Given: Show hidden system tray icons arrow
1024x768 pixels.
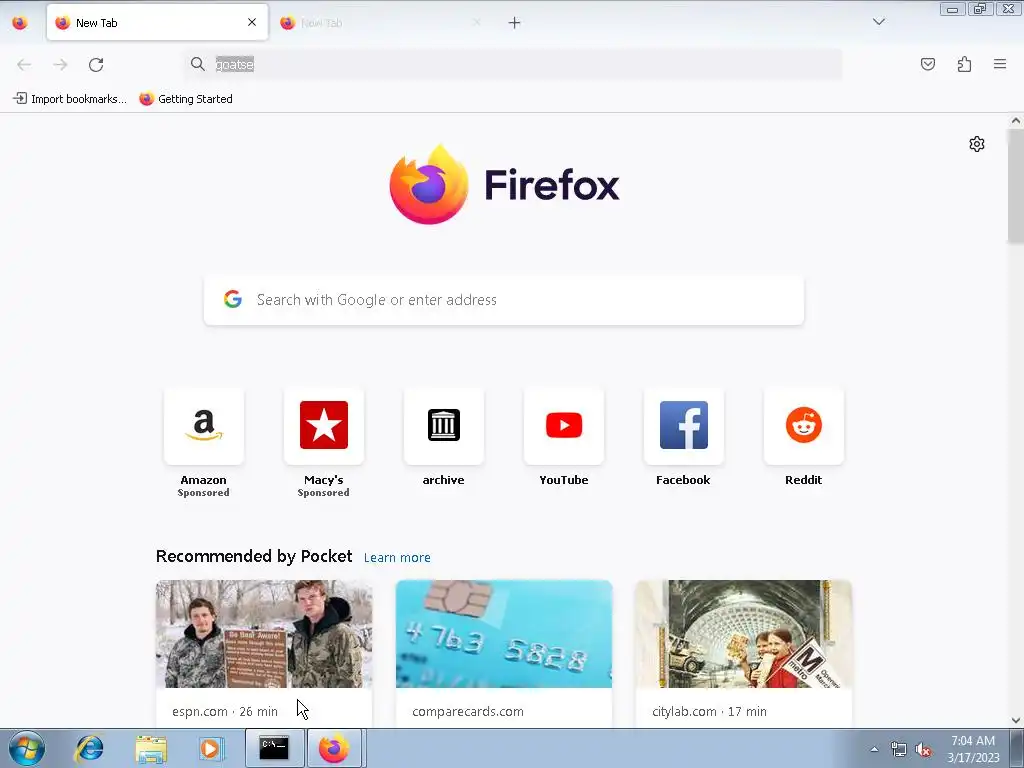Looking at the screenshot, I should tap(874, 749).
